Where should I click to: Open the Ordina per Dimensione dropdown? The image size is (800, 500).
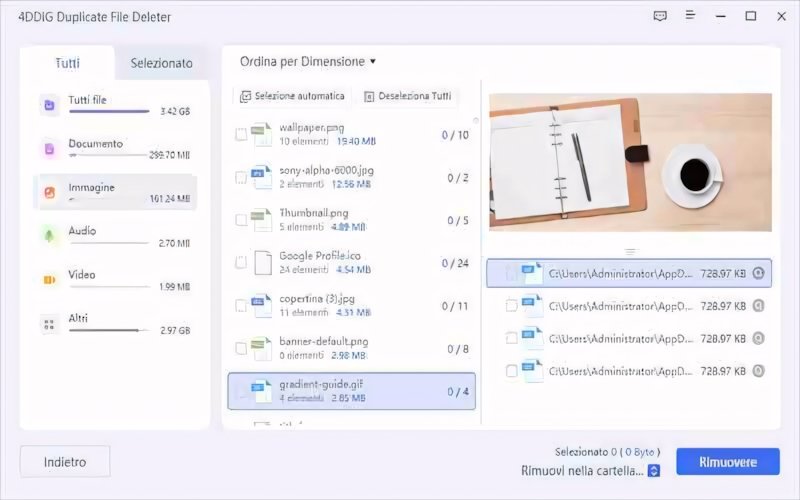[308, 62]
